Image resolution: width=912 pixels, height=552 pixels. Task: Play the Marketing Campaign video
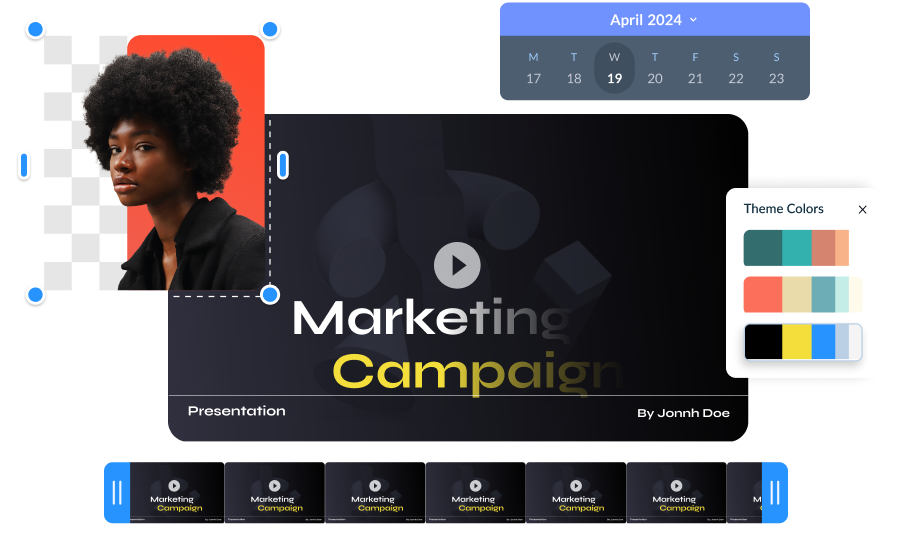click(x=457, y=265)
